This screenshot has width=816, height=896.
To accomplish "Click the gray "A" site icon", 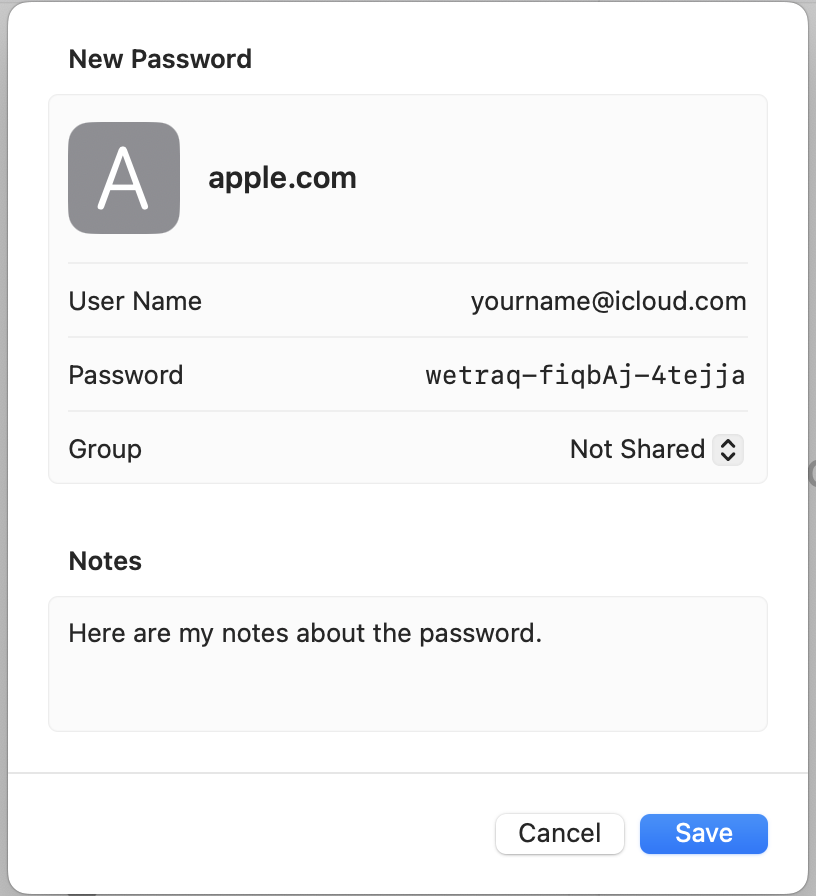I will [124, 178].
